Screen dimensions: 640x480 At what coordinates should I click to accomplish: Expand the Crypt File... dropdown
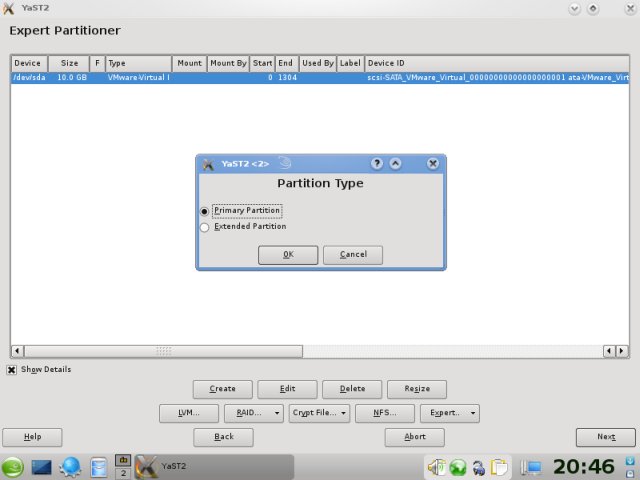[x=319, y=413]
